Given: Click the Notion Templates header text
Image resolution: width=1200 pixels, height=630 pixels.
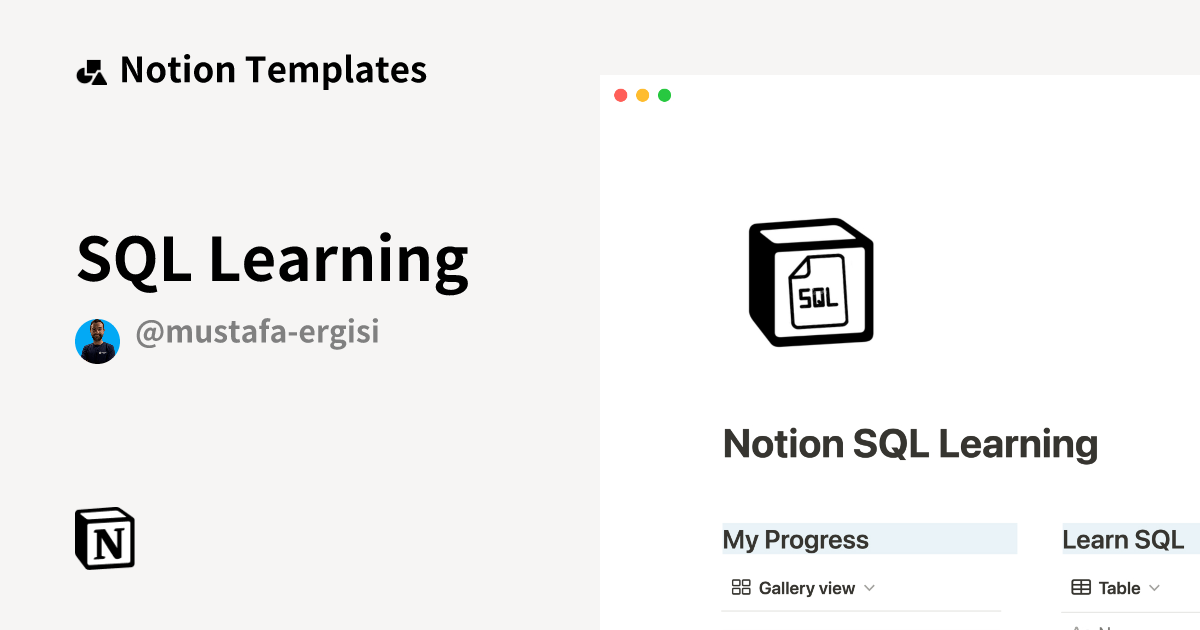Looking at the screenshot, I should (273, 69).
